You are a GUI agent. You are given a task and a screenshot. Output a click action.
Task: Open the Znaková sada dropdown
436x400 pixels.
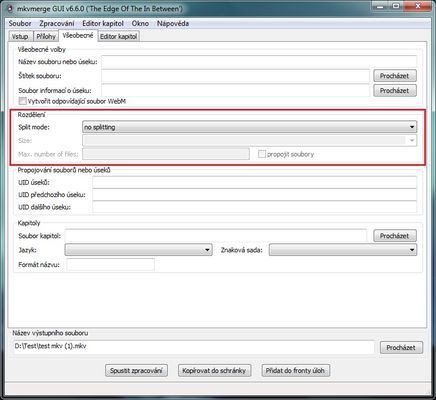[x=343, y=250]
